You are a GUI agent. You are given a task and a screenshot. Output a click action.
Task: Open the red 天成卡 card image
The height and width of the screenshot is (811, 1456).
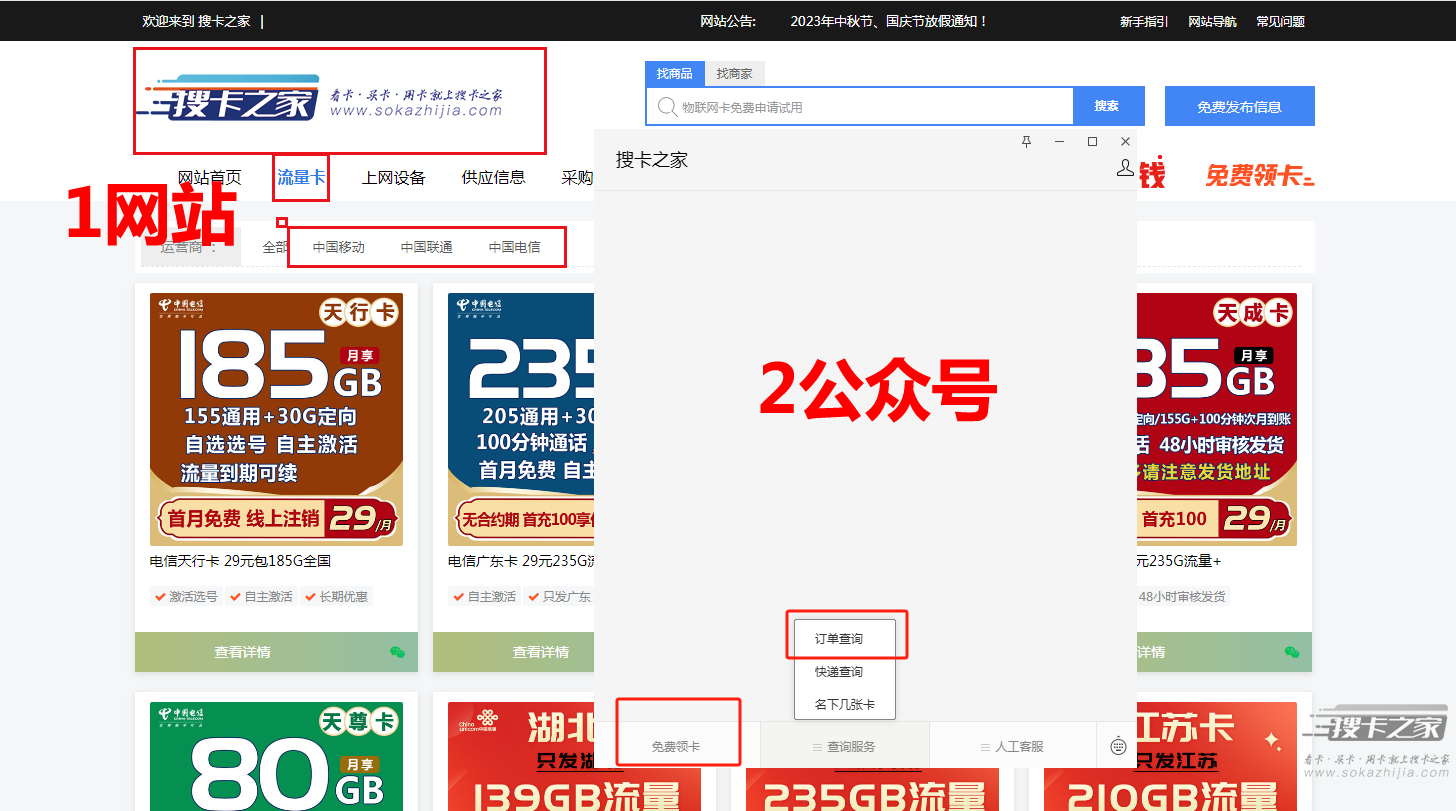1217,419
